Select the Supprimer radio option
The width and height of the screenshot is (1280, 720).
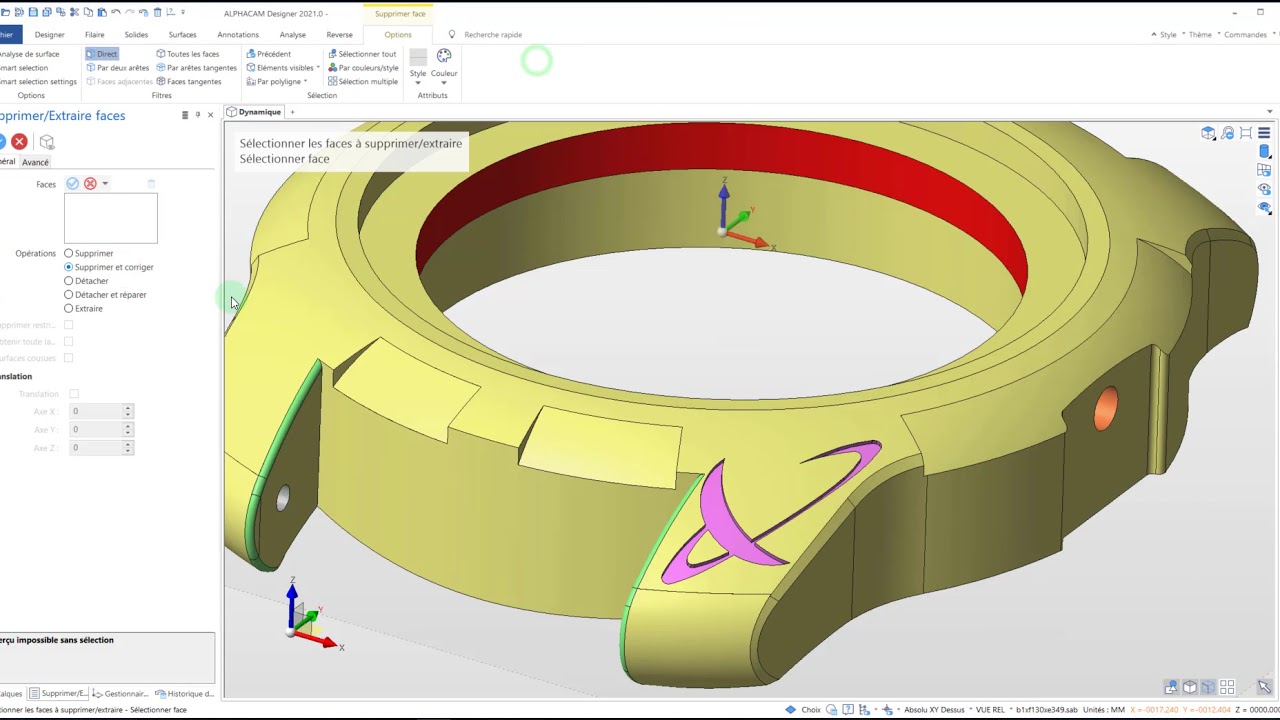(89, 253)
